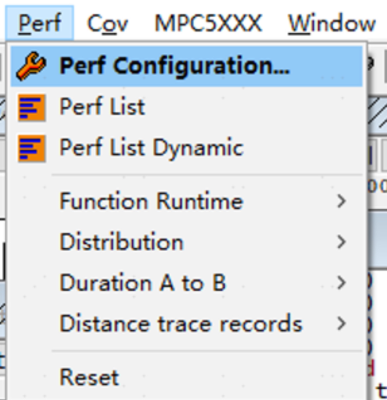This screenshot has height=400, width=387.
Task: Expand the Distribution chevron
Action: point(341,242)
